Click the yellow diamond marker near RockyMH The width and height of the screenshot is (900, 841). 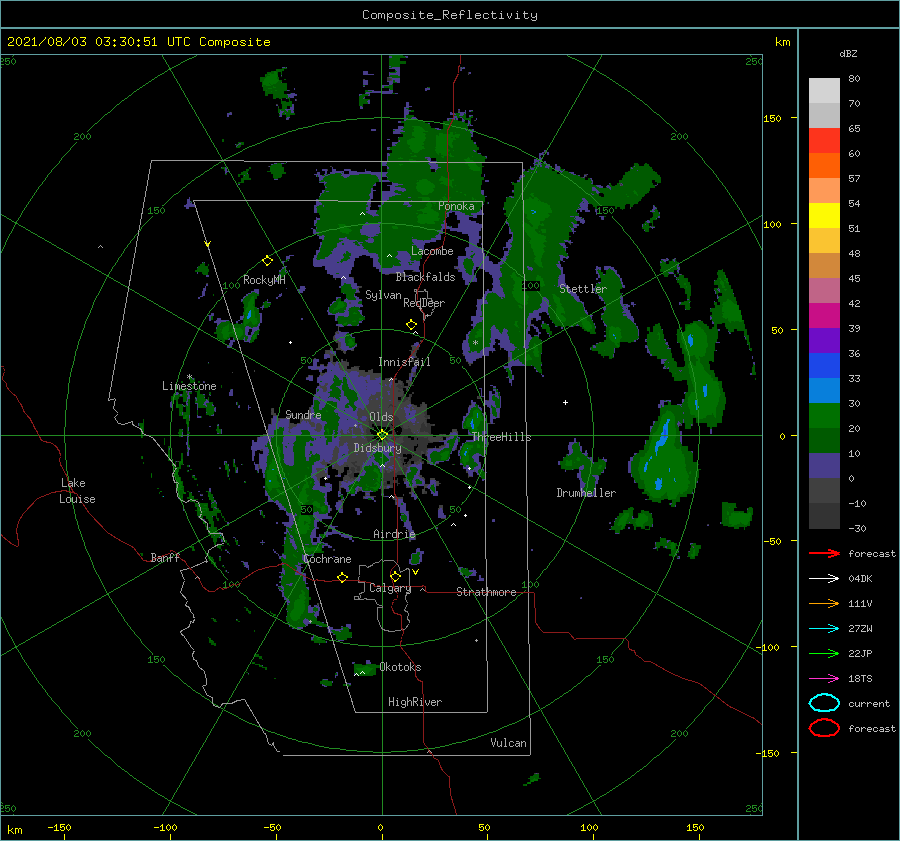tap(267, 261)
